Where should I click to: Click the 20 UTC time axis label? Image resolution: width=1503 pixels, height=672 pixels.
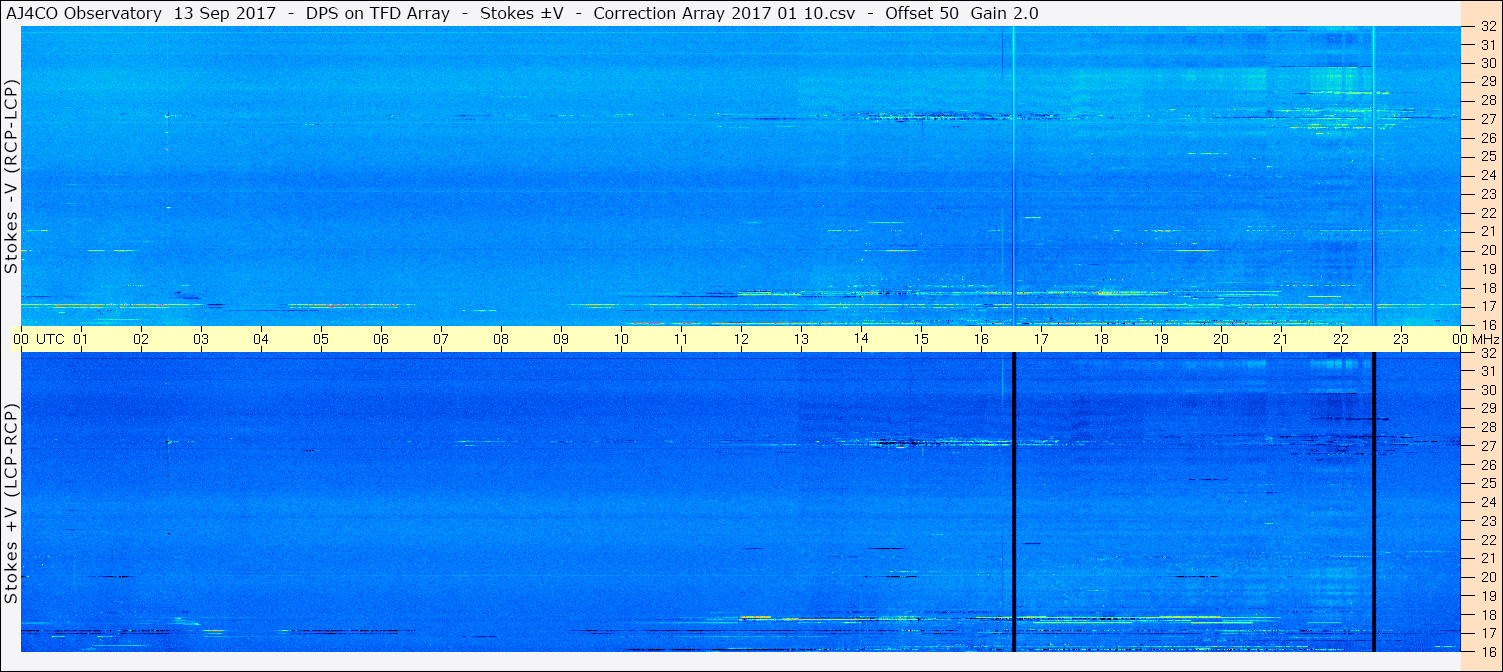coord(1221,339)
